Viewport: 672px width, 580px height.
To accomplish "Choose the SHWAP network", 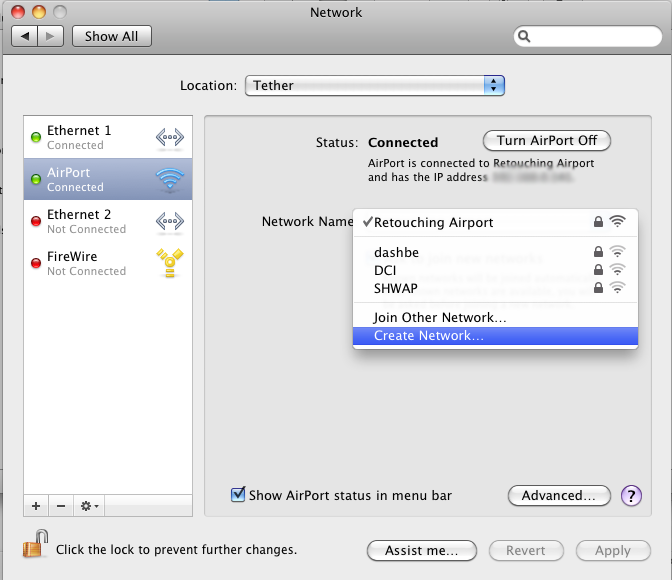I will coord(495,288).
